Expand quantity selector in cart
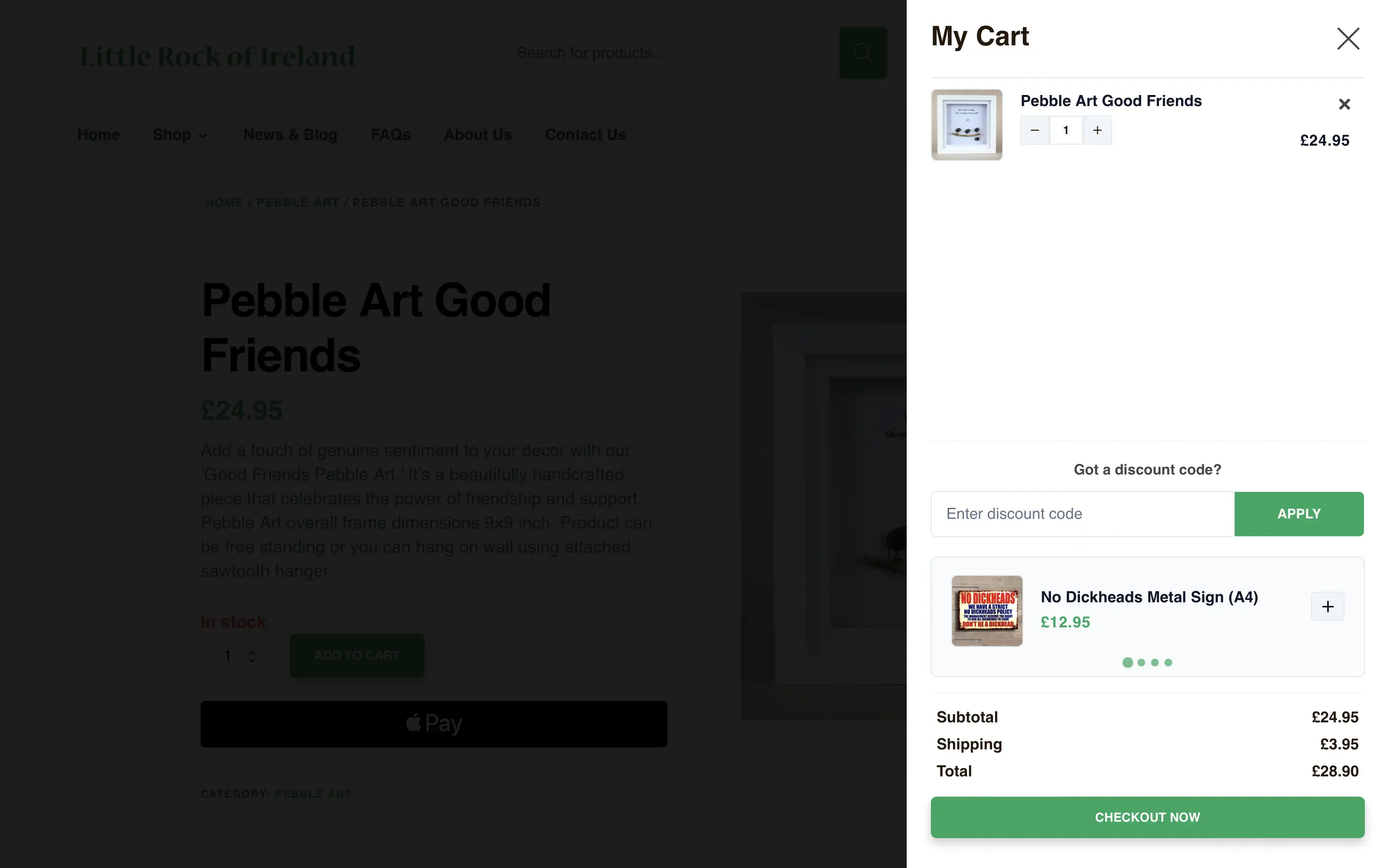The image size is (1389, 868). (x=1065, y=130)
